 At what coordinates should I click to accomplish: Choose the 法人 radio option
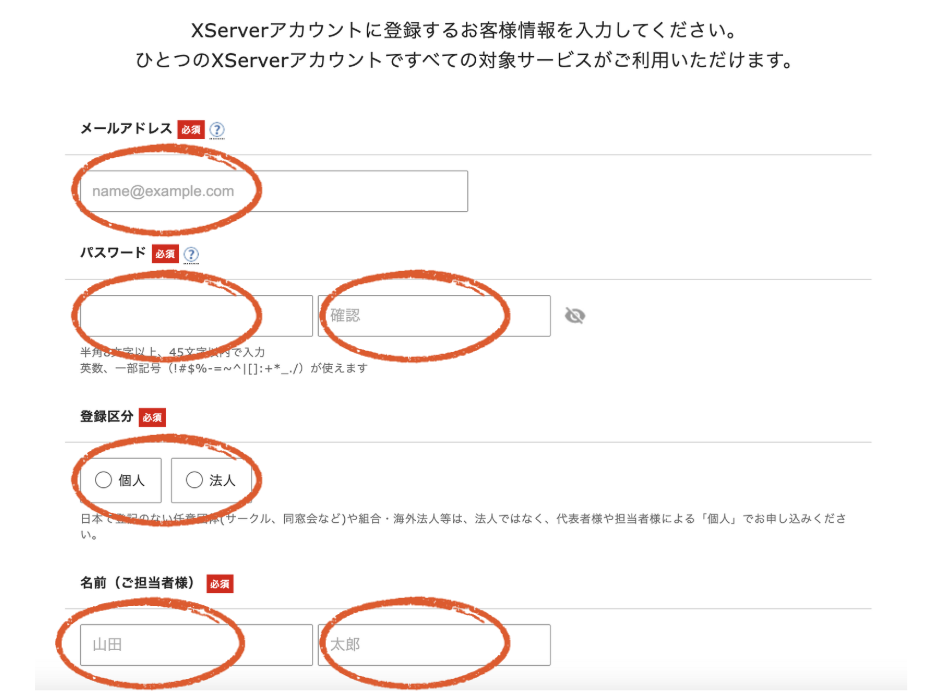point(210,480)
